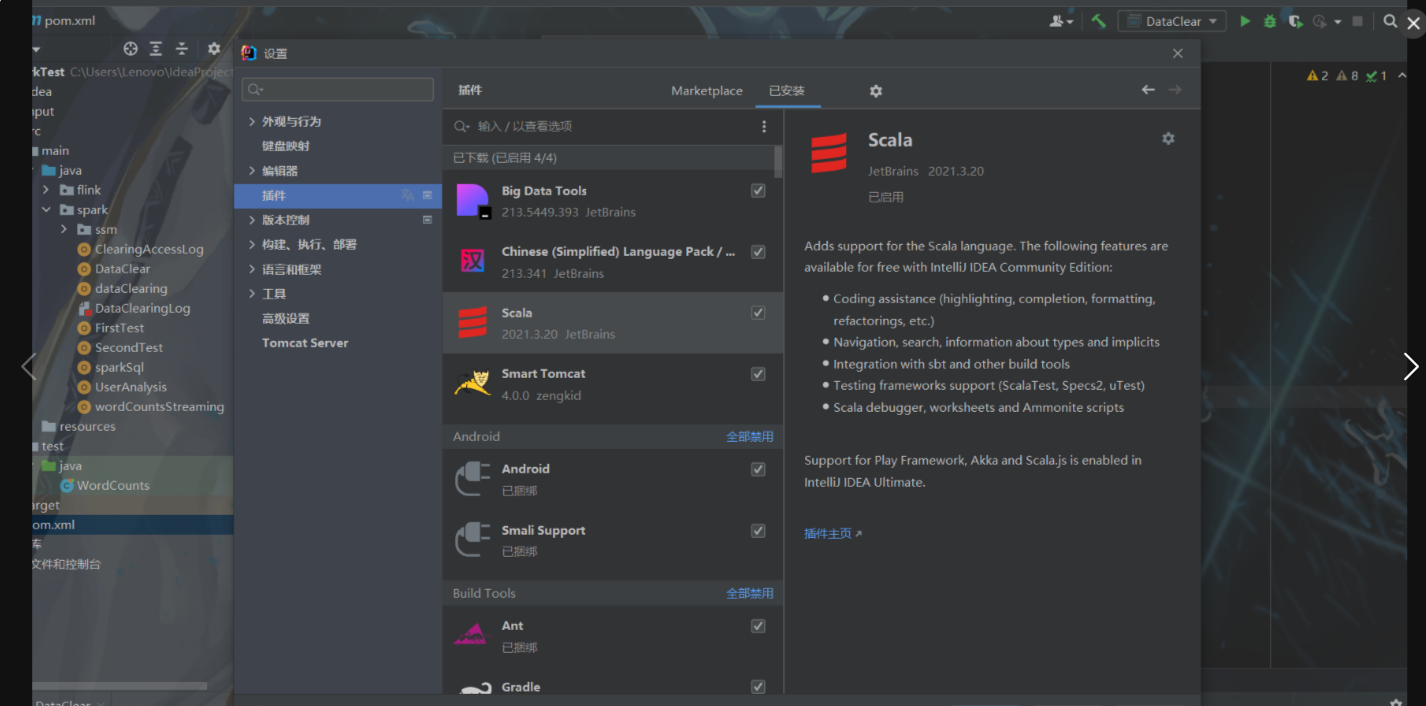1426x706 pixels.
Task: Toggle Smart Tomcat plugin checkbox
Action: click(758, 374)
